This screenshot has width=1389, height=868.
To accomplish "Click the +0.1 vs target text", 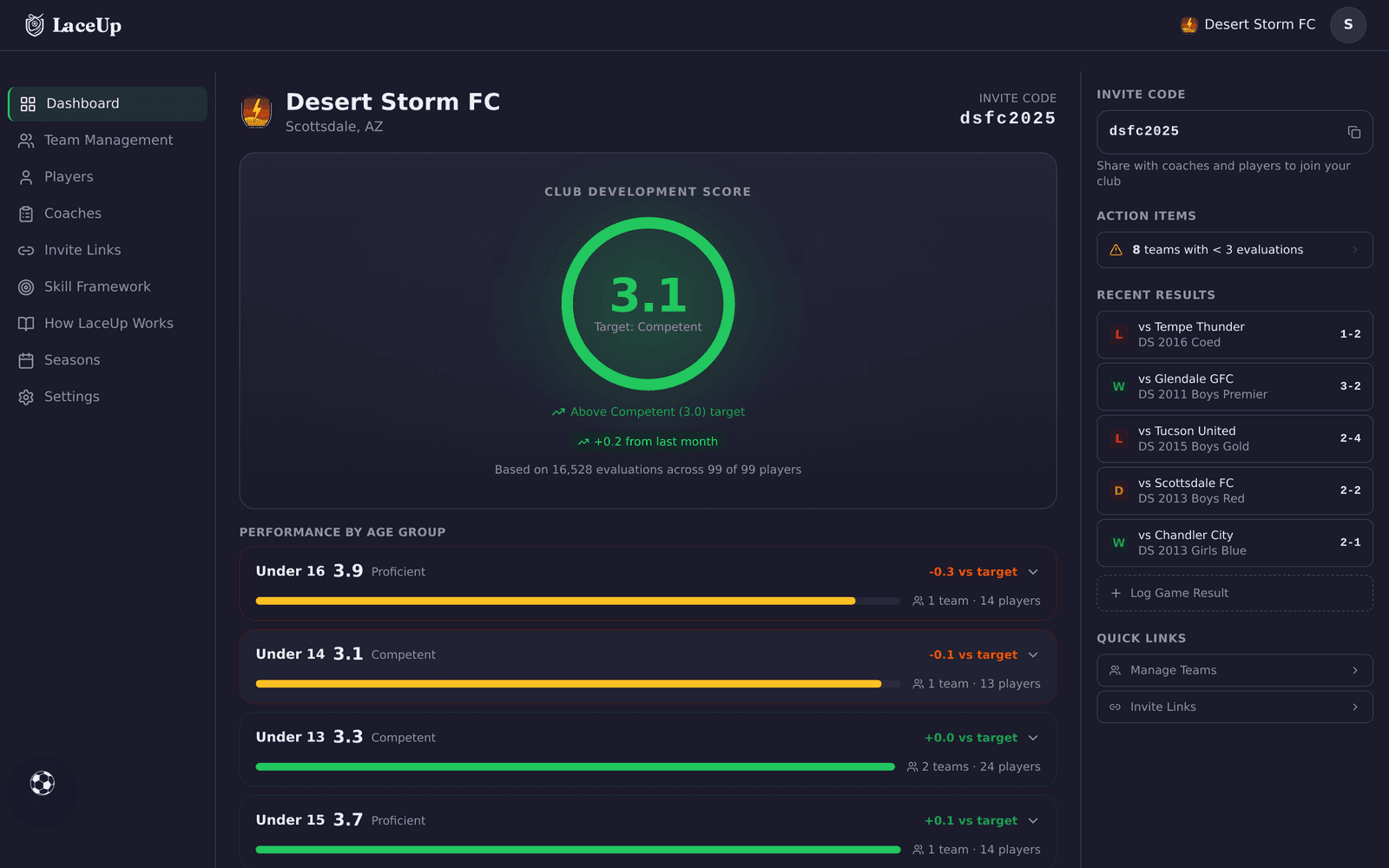I will coord(971,820).
